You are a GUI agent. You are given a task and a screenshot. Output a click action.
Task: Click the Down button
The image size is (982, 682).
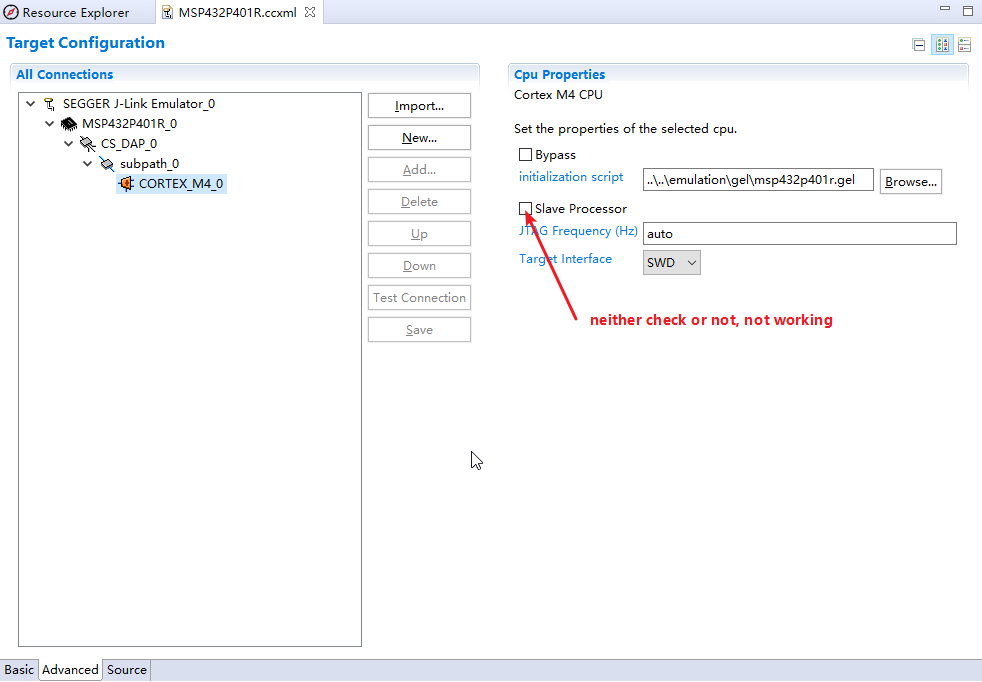419,266
